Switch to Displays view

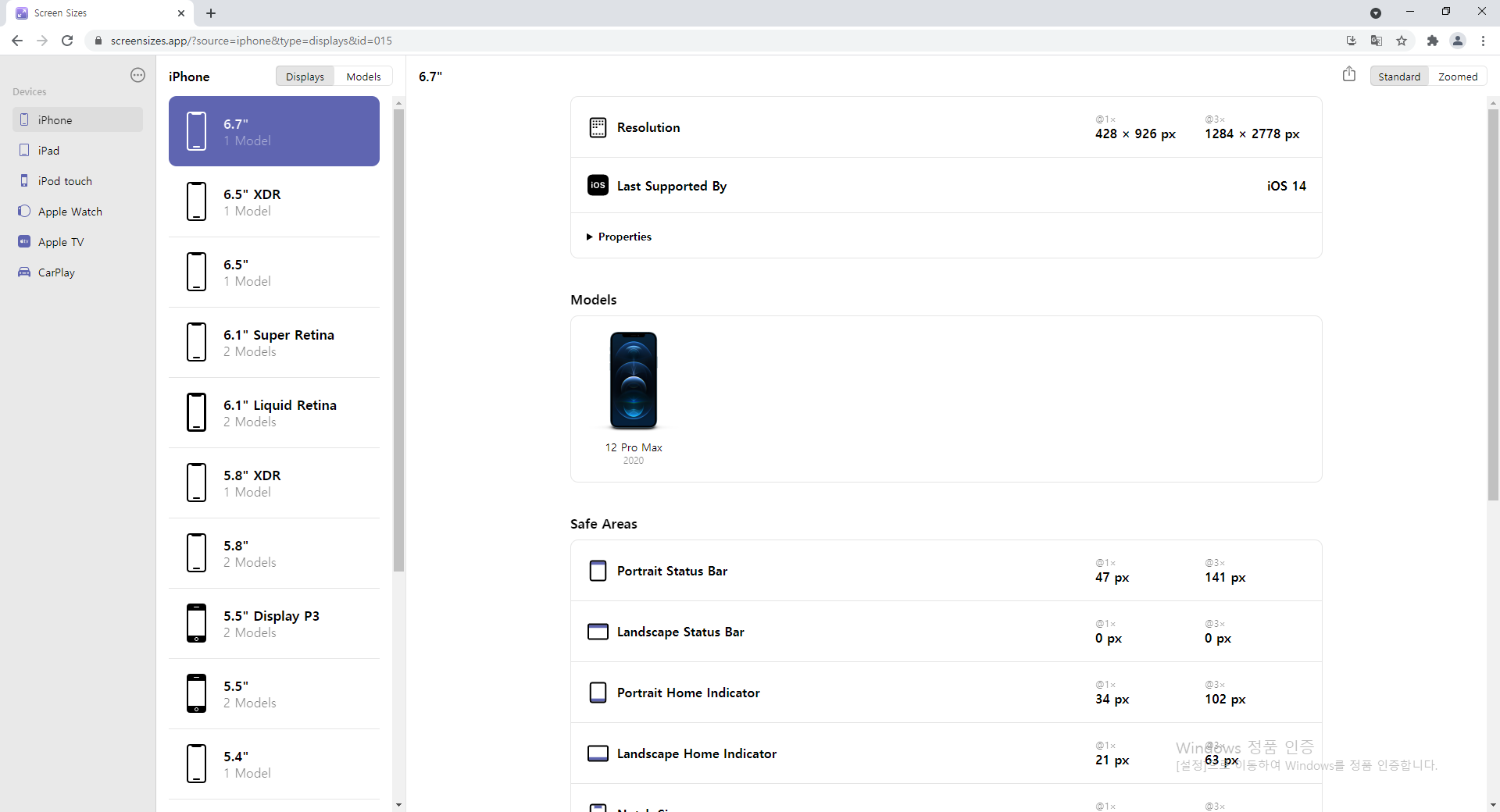pyautogui.click(x=305, y=77)
